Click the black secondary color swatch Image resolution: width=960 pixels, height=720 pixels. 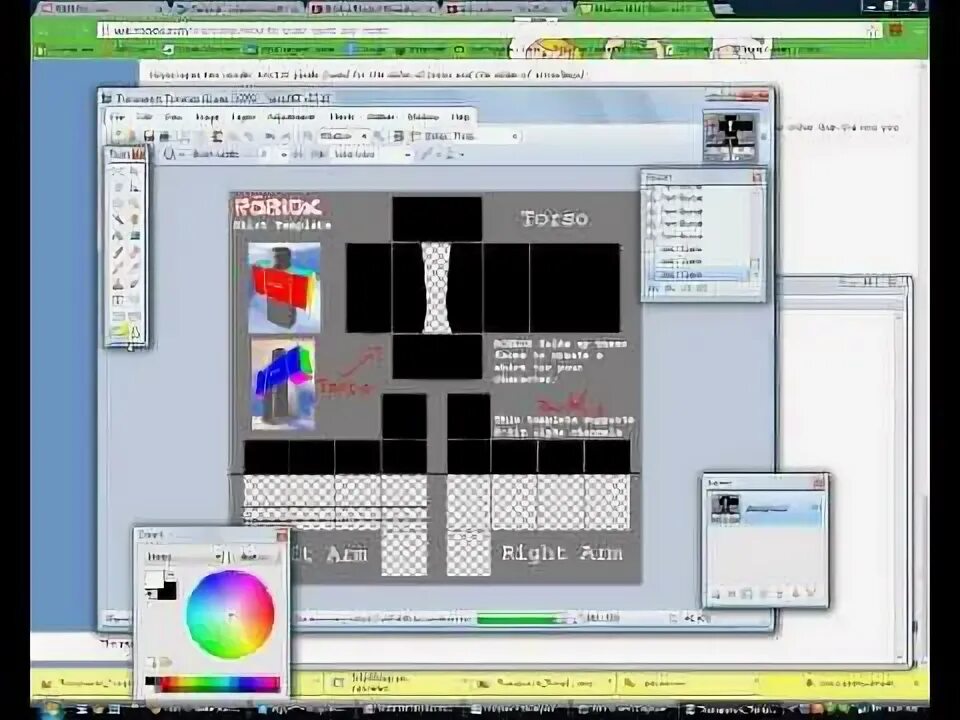pos(167,591)
